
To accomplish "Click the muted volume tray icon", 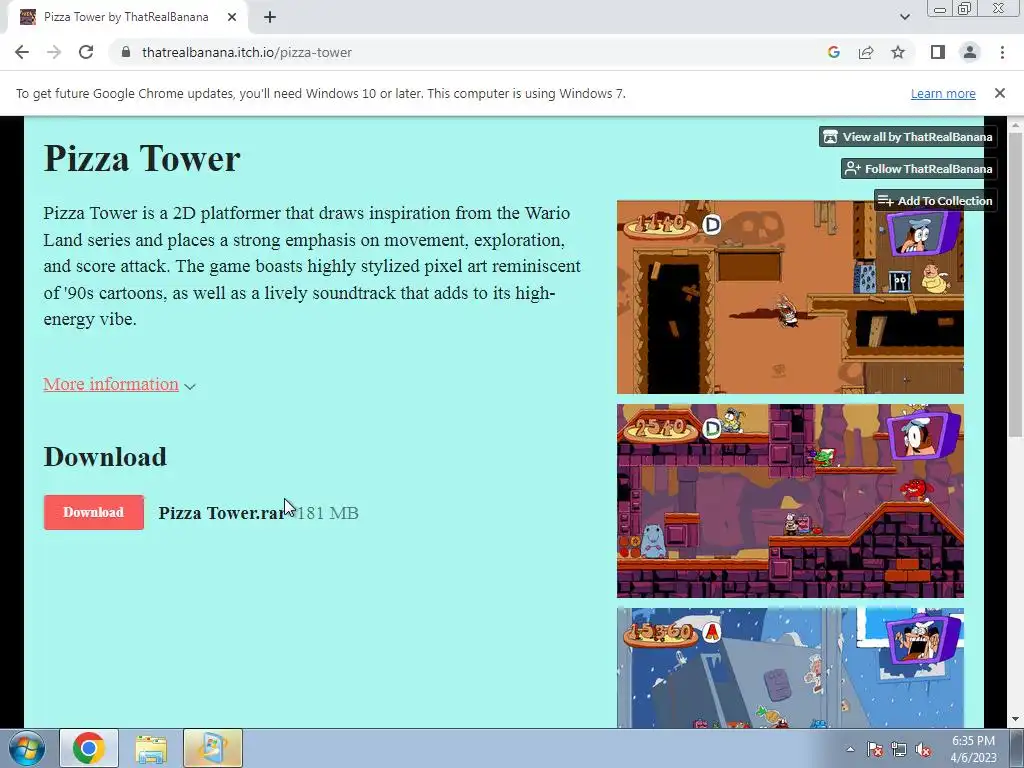I will tap(923, 750).
